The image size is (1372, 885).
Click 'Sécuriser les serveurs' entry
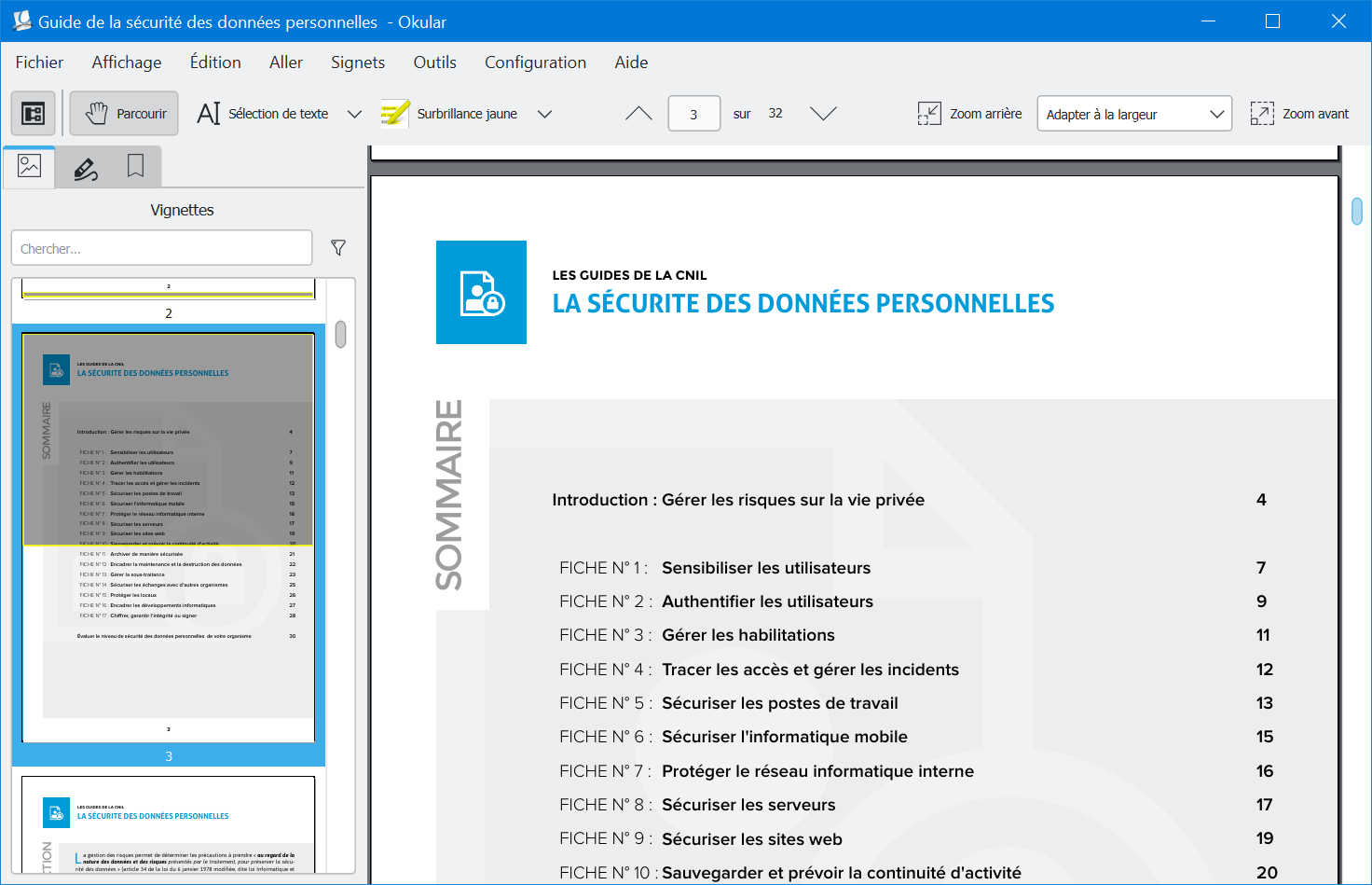point(748,805)
